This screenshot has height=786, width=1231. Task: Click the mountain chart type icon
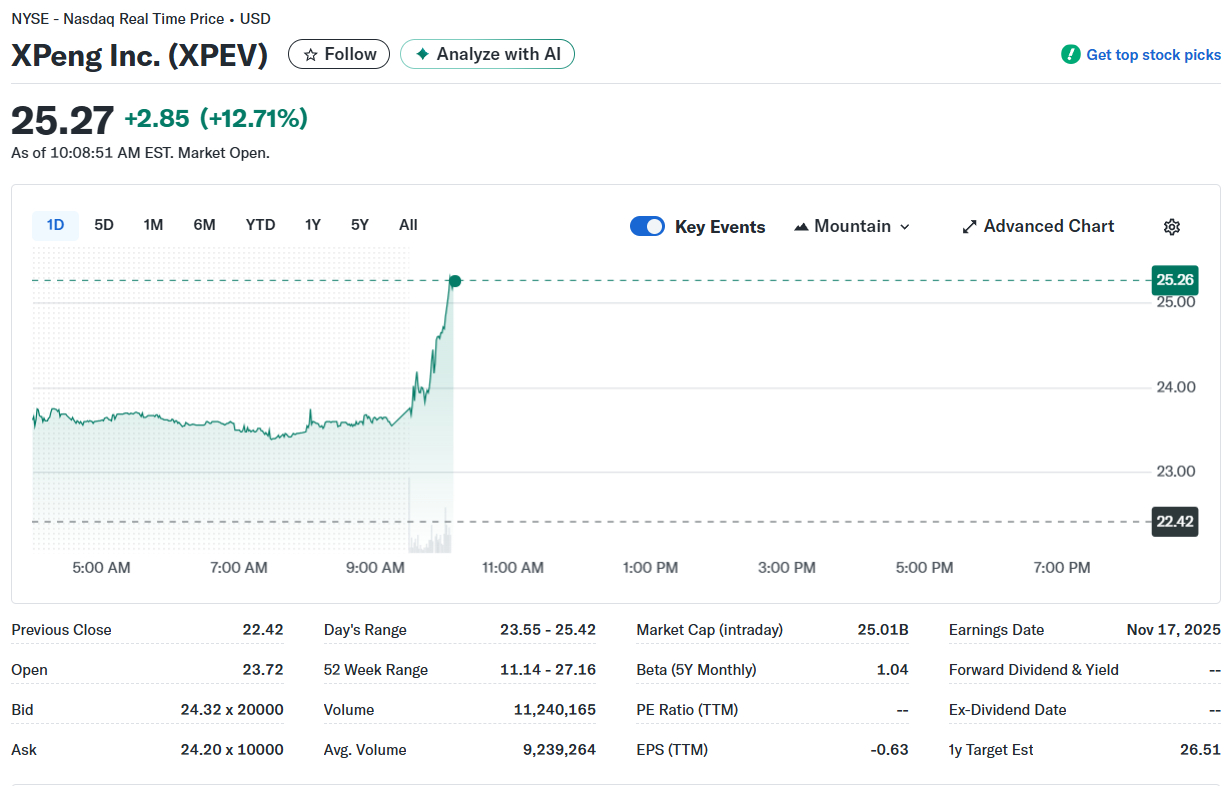click(x=801, y=227)
